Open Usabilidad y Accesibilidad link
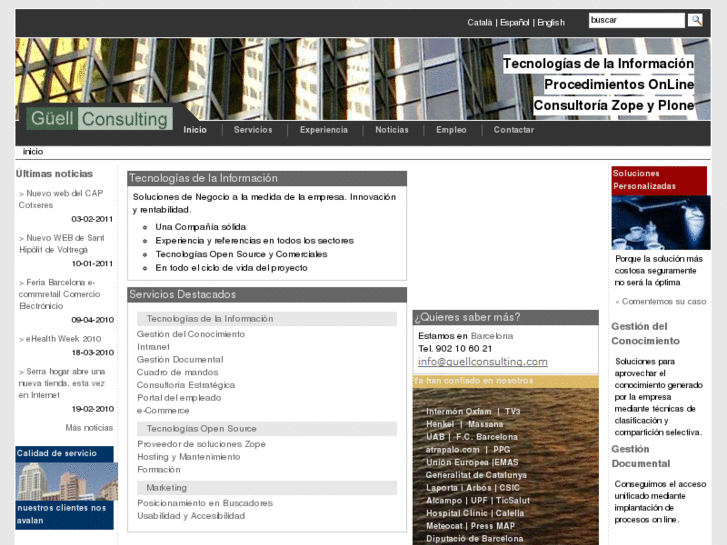The image size is (727, 545). coord(191,516)
